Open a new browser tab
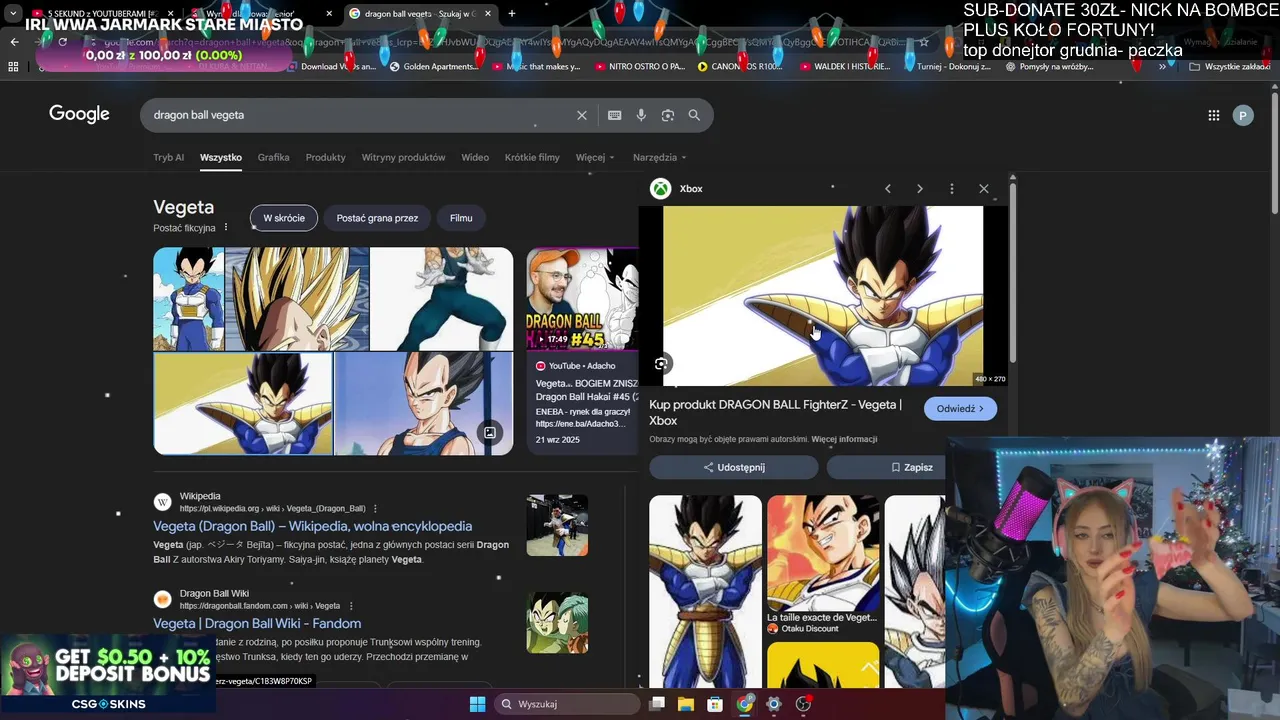Viewport: 1280px width, 720px height. tap(512, 13)
